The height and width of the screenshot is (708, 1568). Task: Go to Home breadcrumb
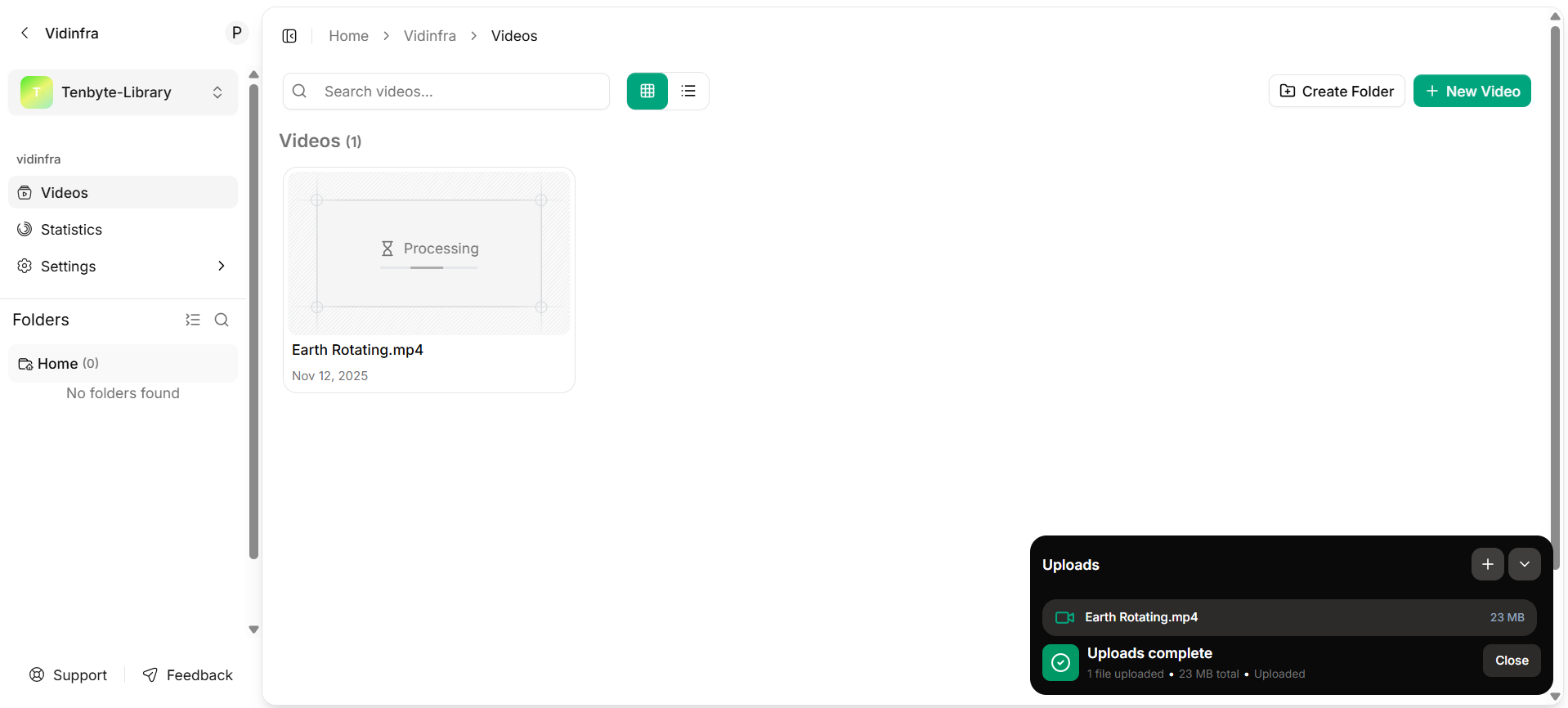point(348,36)
